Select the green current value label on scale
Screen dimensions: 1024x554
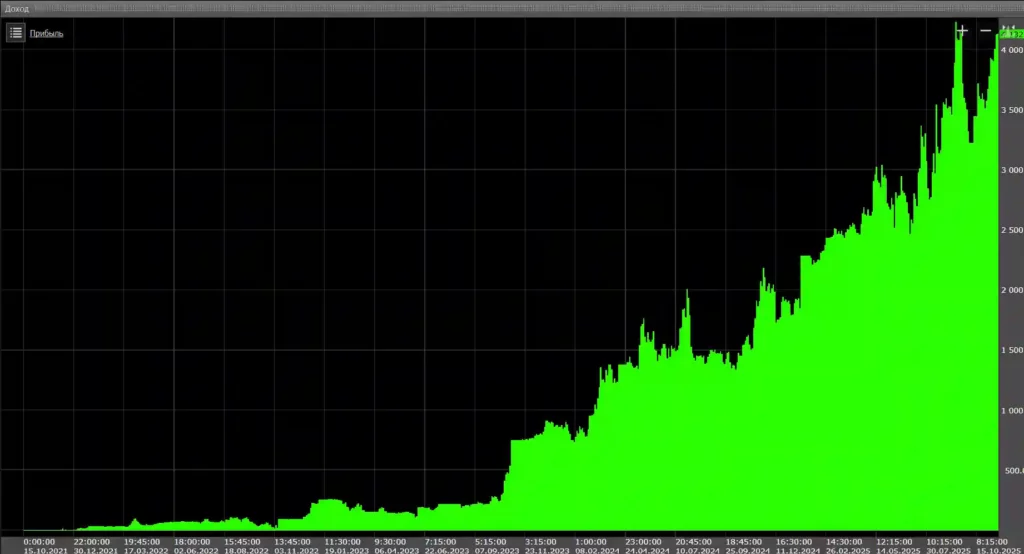pyautogui.click(x=1011, y=35)
